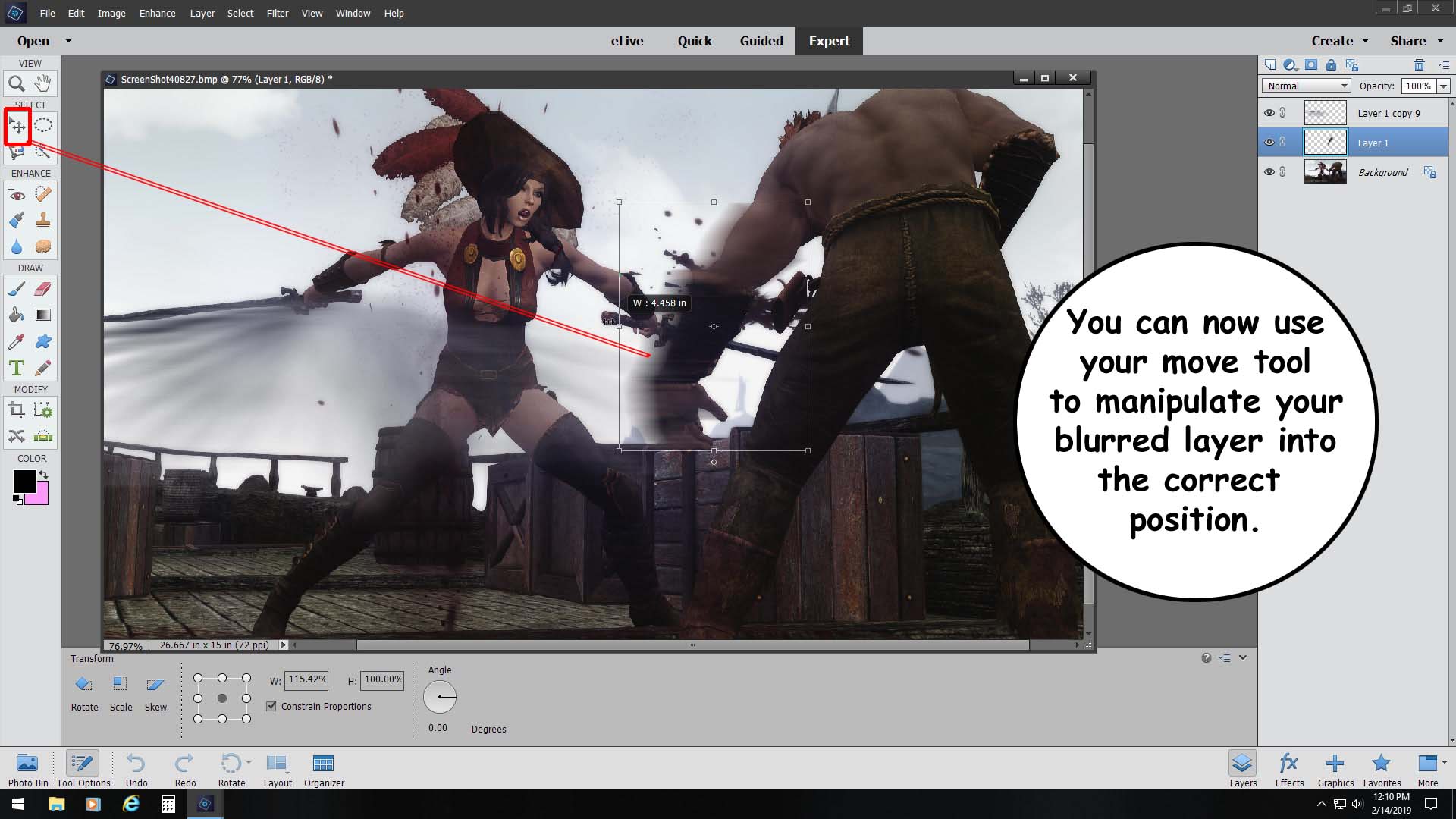This screenshot has width=1456, height=819.
Task: Select the Brush tool
Action: (x=16, y=289)
